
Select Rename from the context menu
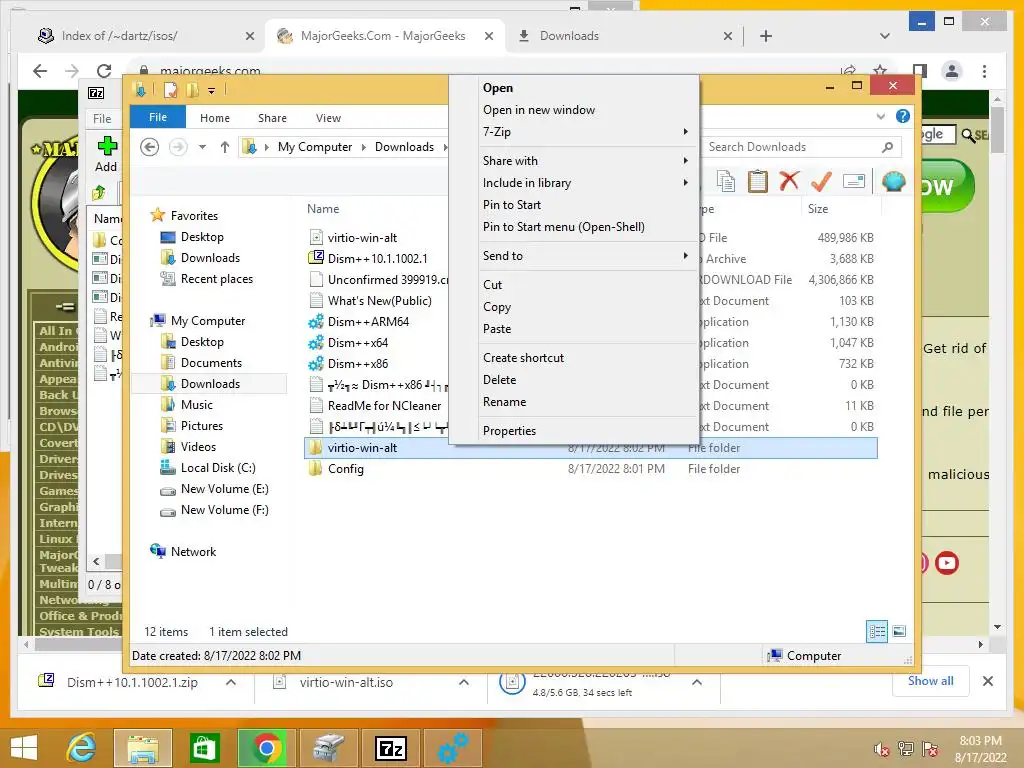tap(504, 402)
